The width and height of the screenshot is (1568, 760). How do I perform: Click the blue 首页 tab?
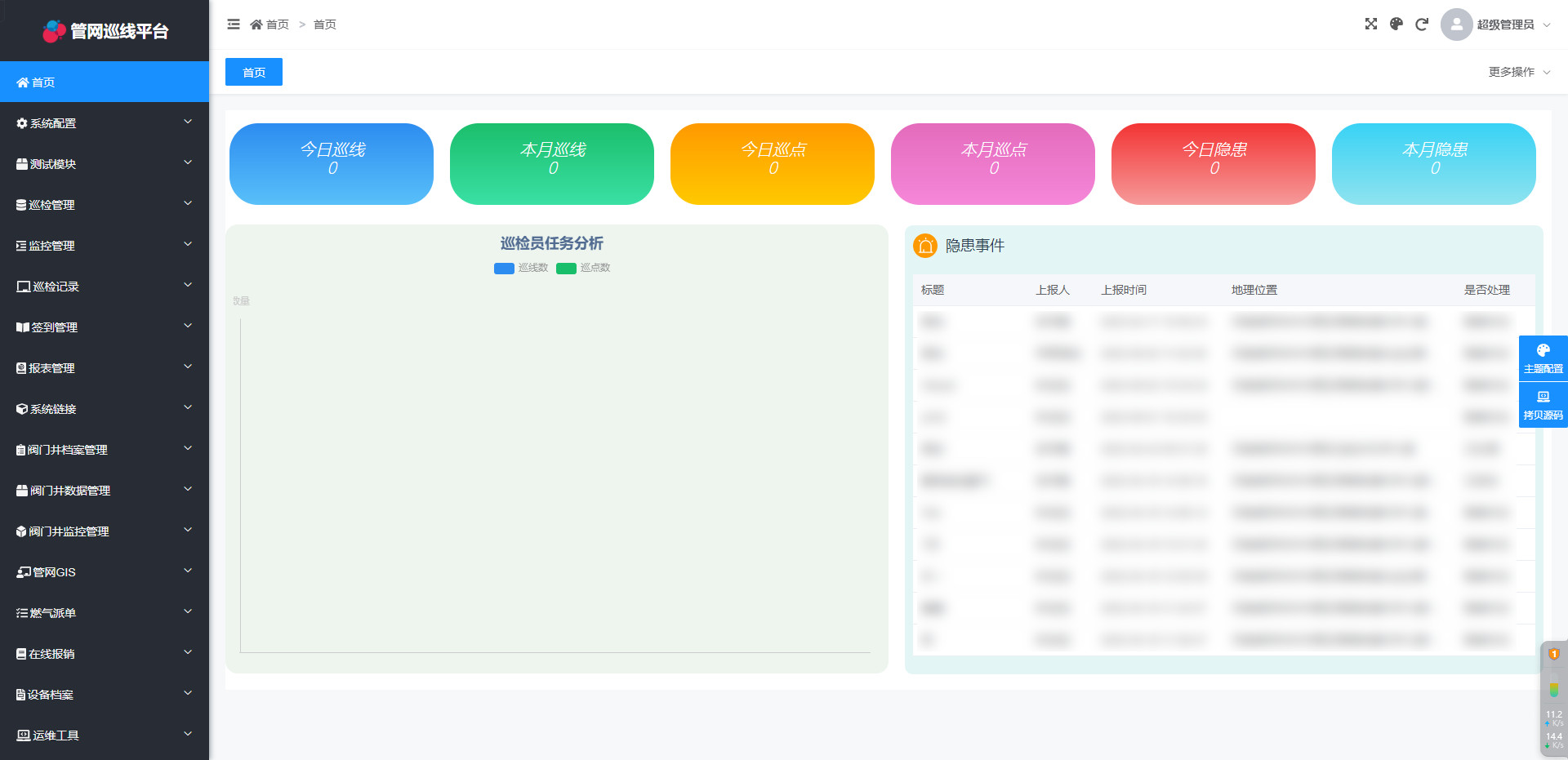coord(254,72)
